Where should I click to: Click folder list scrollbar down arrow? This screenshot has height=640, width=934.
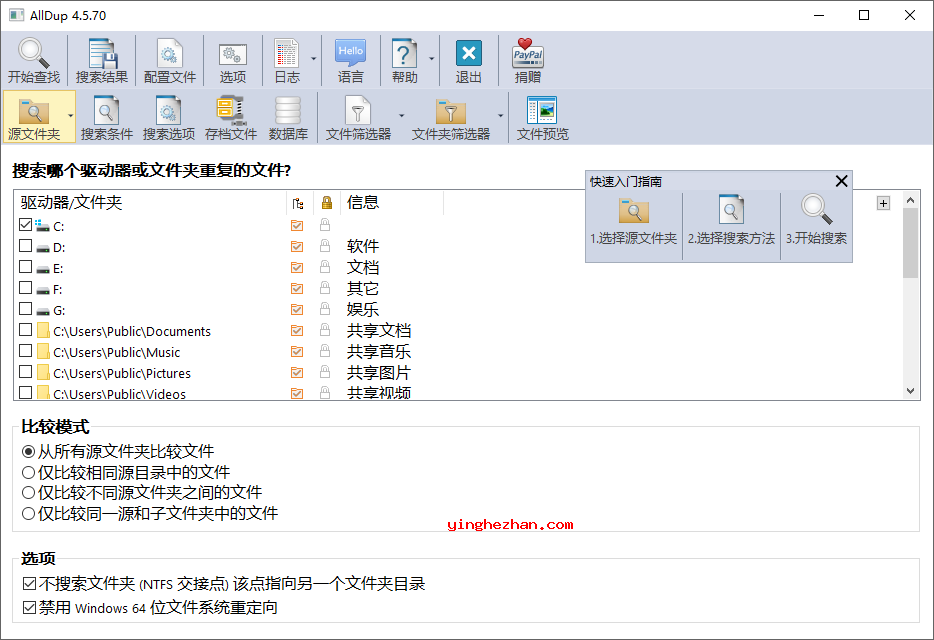tap(910, 391)
